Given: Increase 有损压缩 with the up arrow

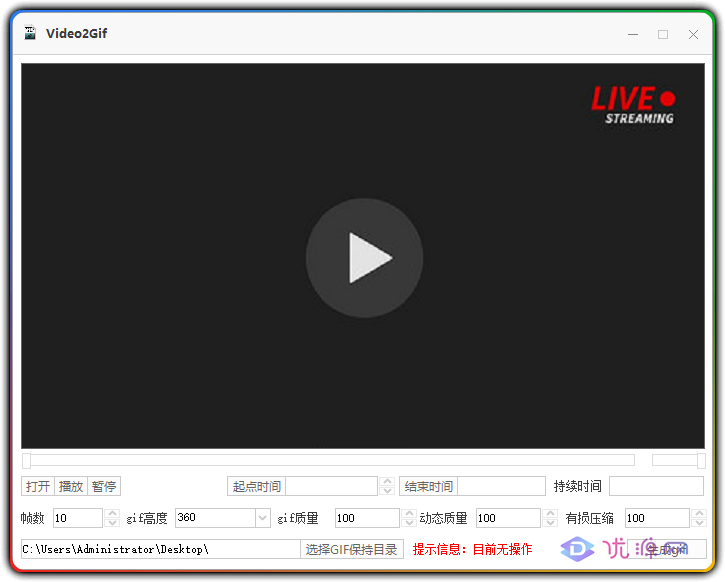Looking at the screenshot, I should [699, 513].
